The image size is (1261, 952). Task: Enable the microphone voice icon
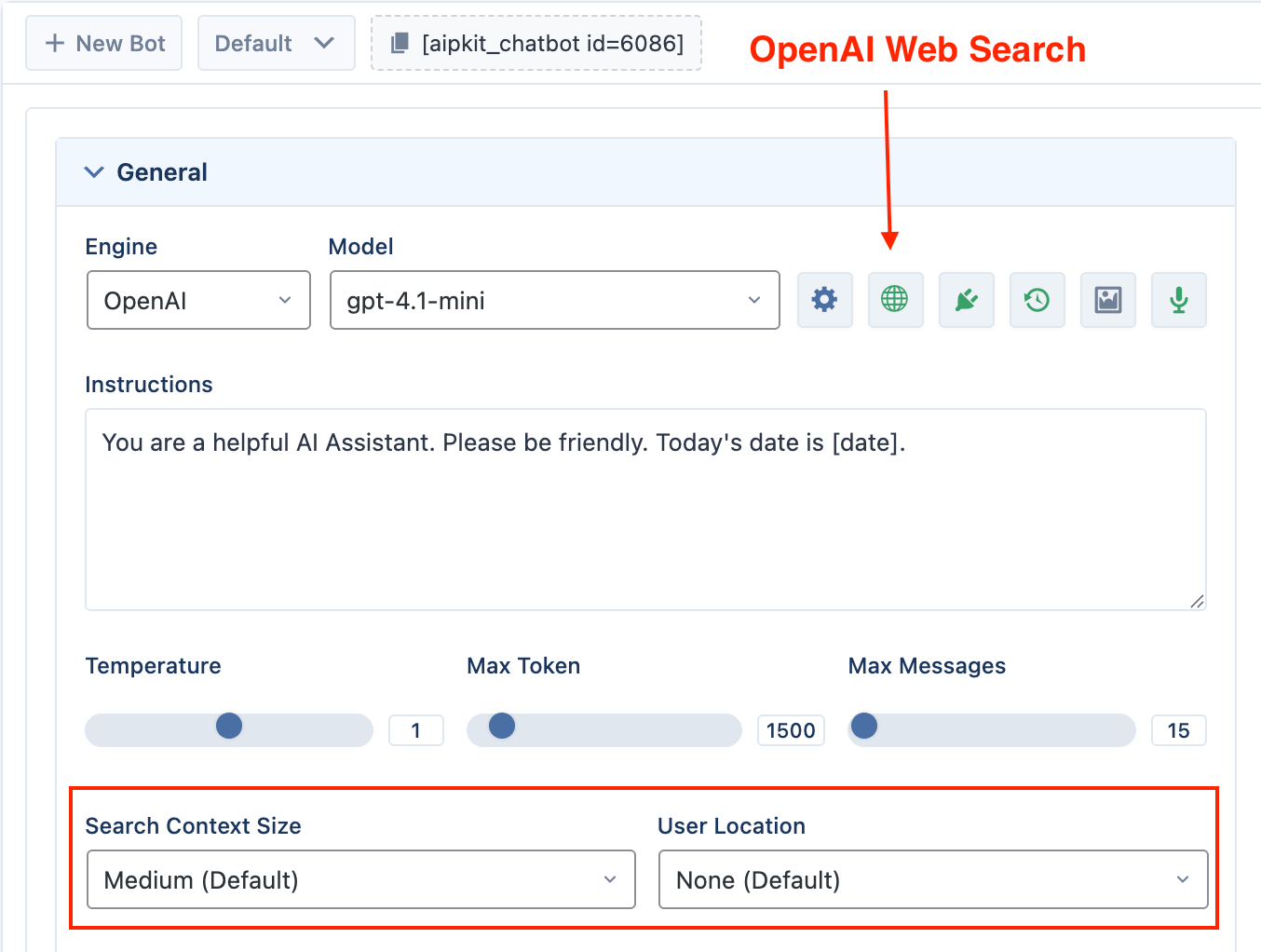1179,300
